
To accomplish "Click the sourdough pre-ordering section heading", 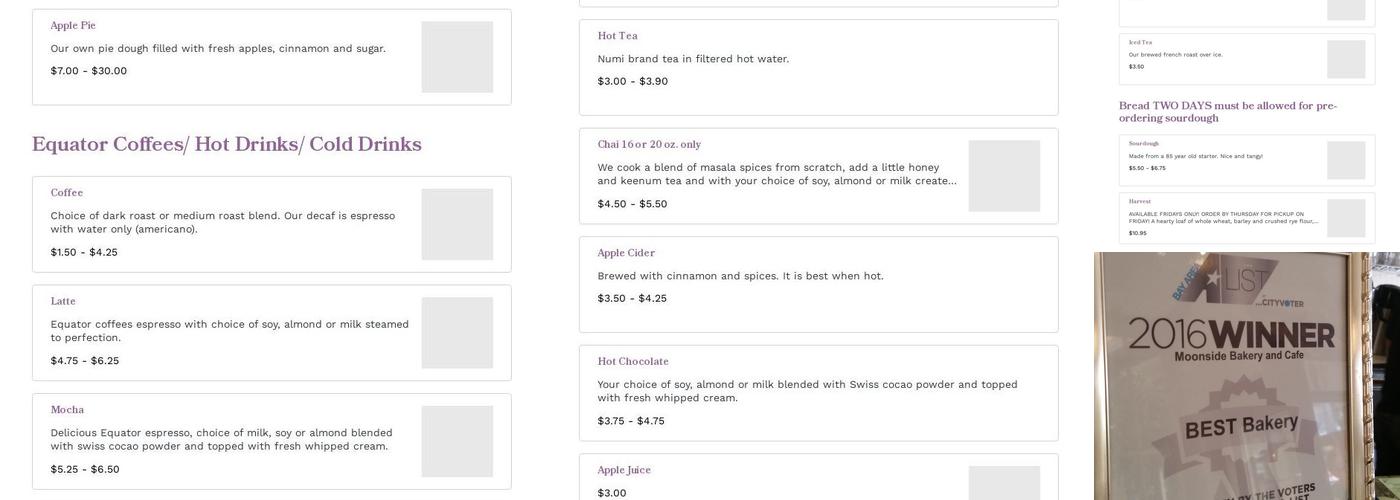I will [x=1227, y=112].
